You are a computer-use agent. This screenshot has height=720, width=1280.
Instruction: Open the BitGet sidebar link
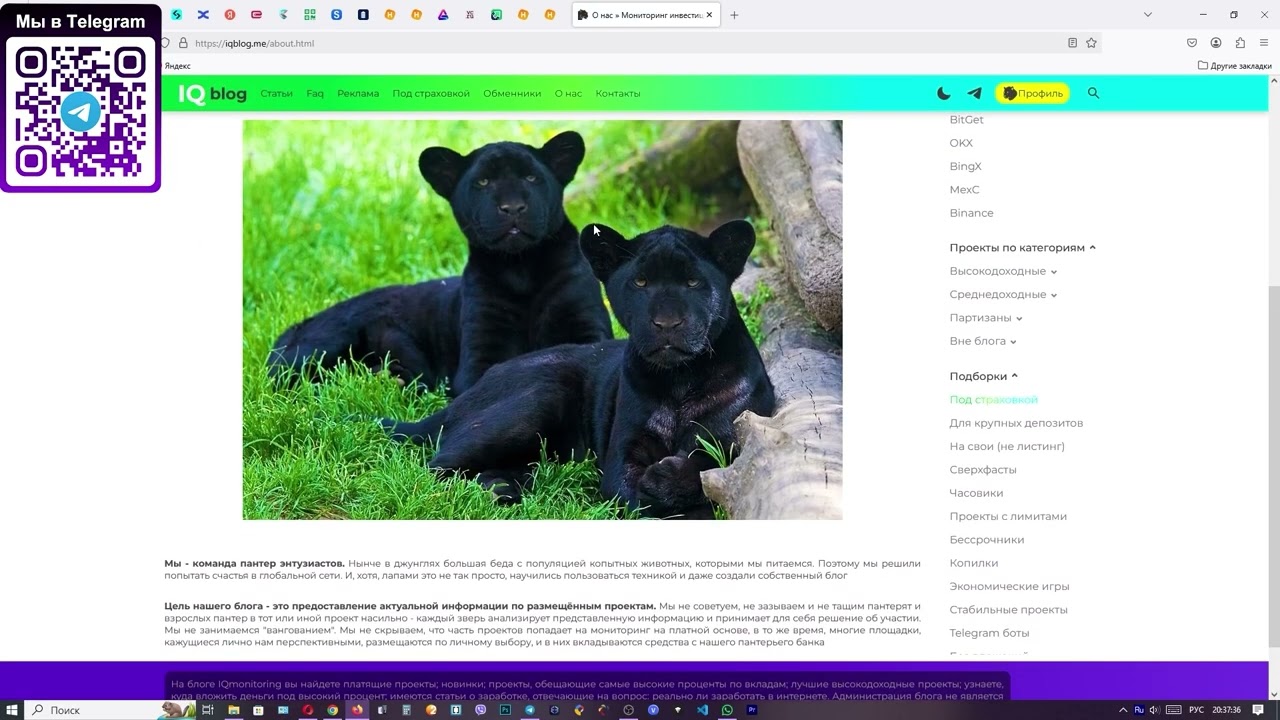tap(966, 119)
